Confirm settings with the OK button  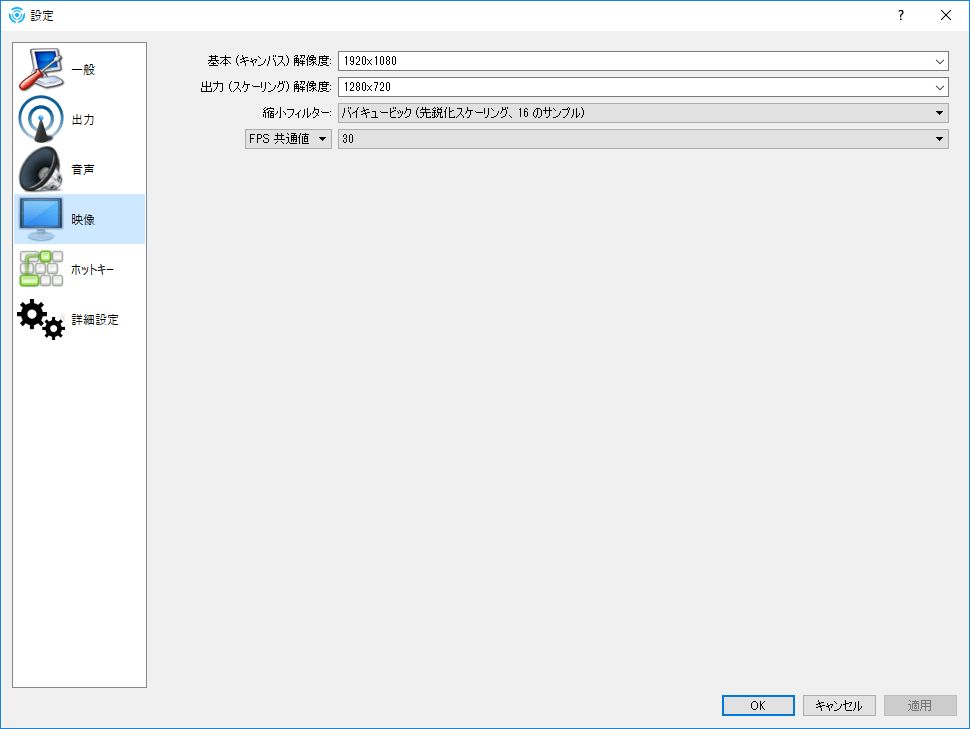click(758, 705)
